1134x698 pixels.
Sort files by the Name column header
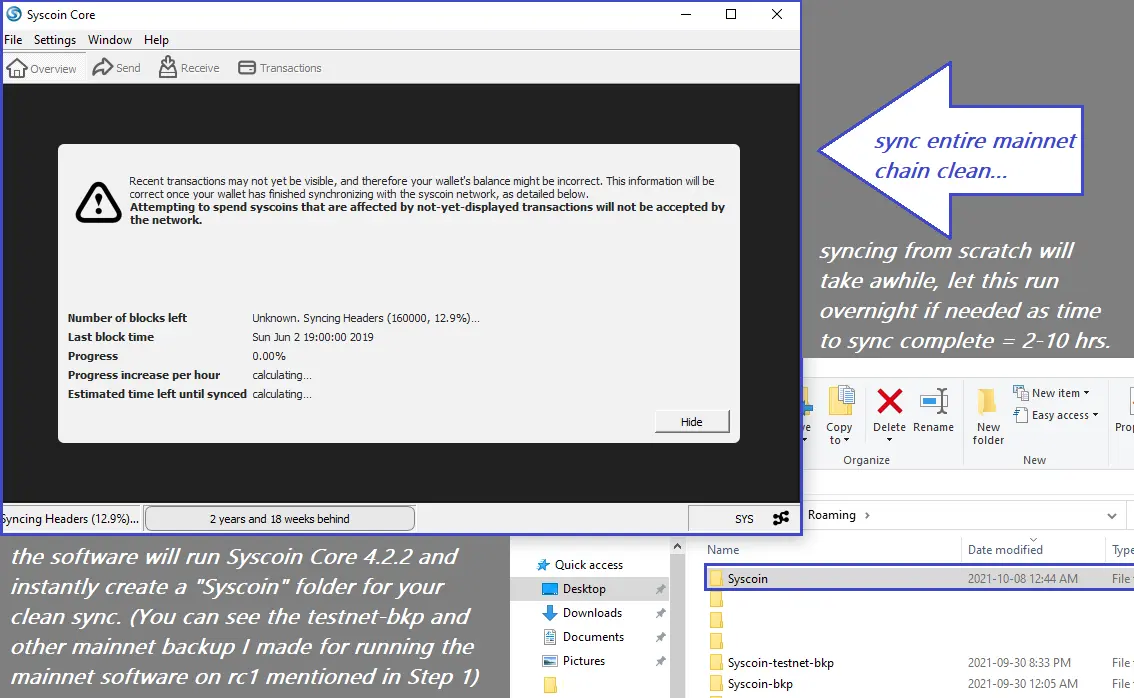723,550
